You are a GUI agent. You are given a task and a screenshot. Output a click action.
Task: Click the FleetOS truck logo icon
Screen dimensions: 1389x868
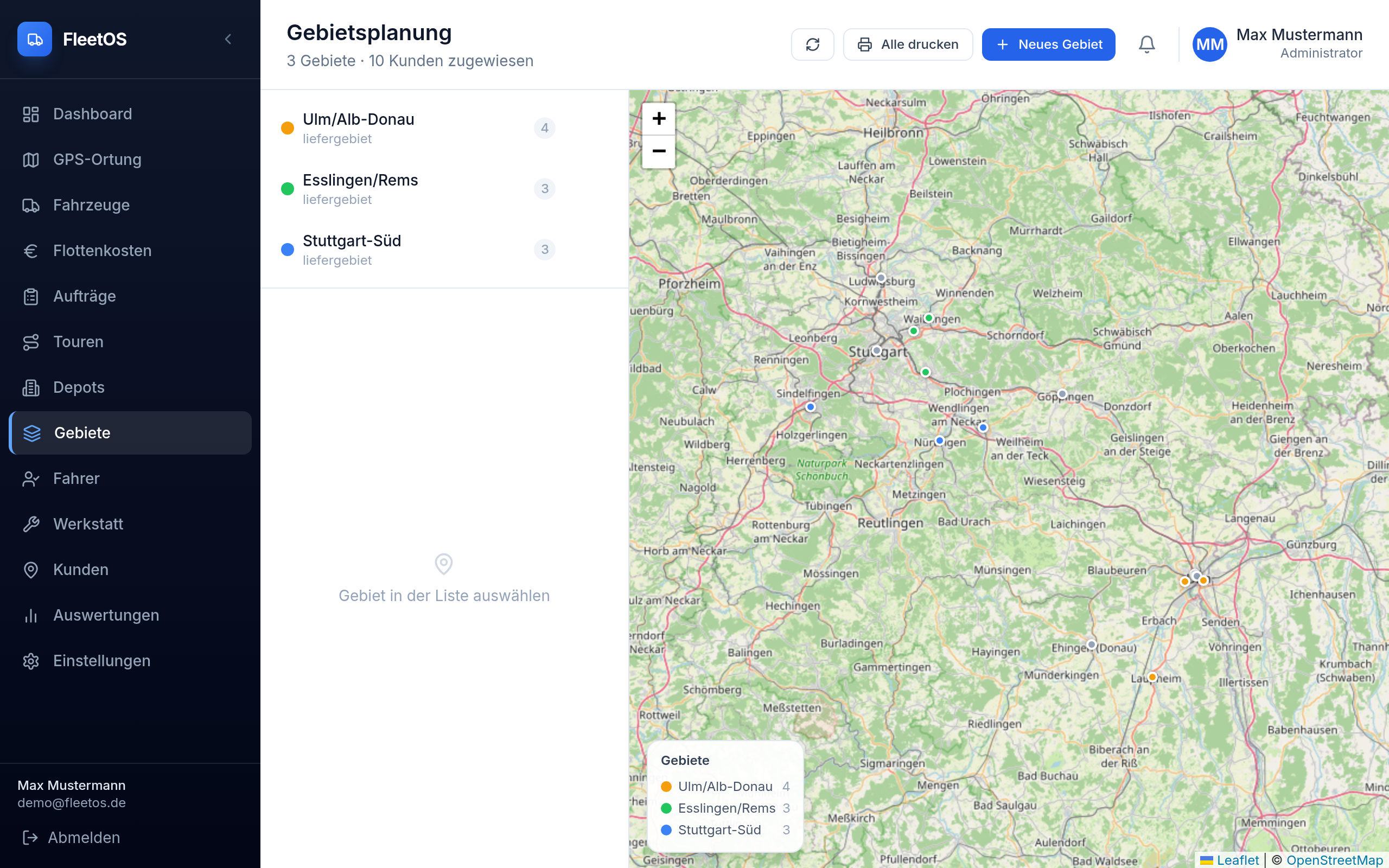(34, 39)
